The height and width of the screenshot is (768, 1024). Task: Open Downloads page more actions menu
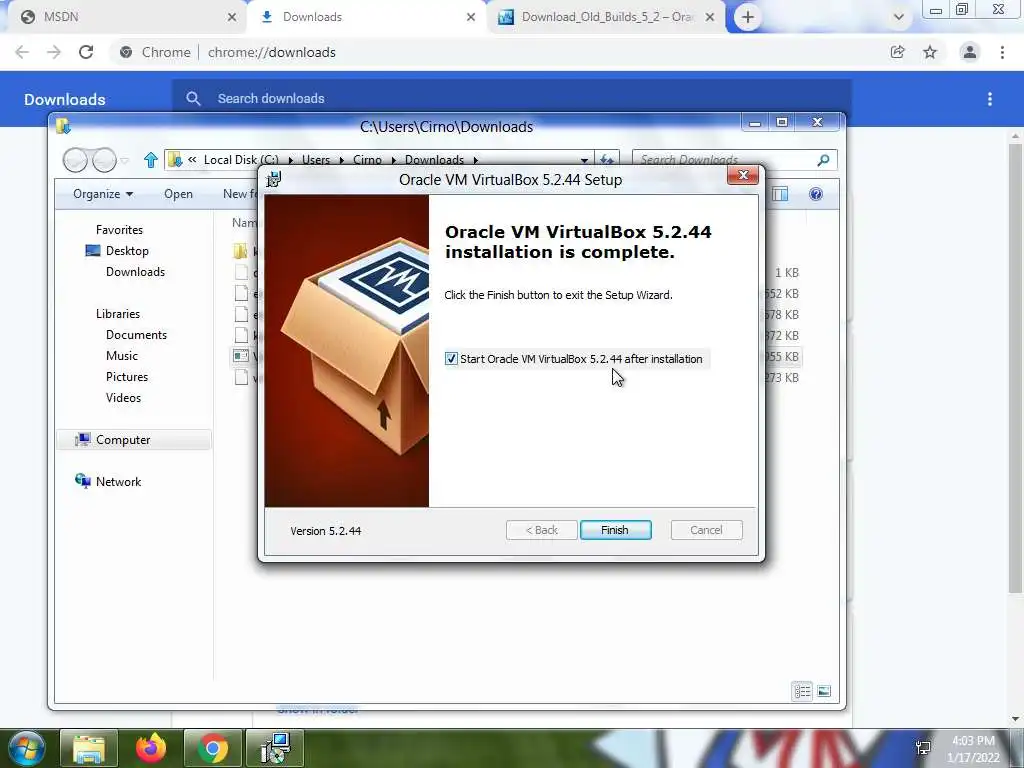tap(990, 99)
